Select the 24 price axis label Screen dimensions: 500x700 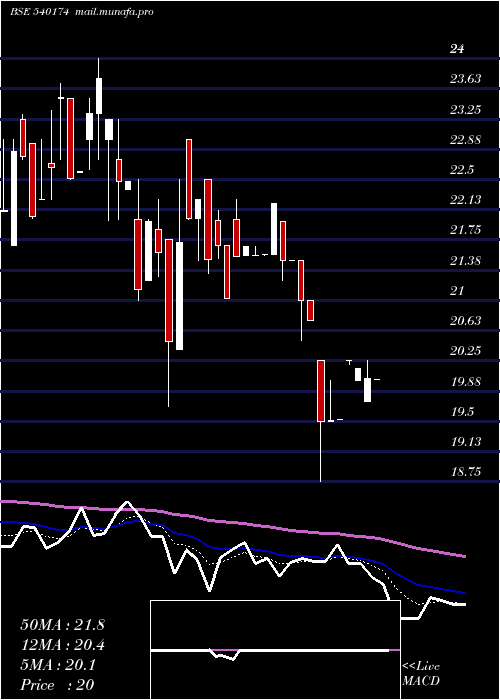457,49
